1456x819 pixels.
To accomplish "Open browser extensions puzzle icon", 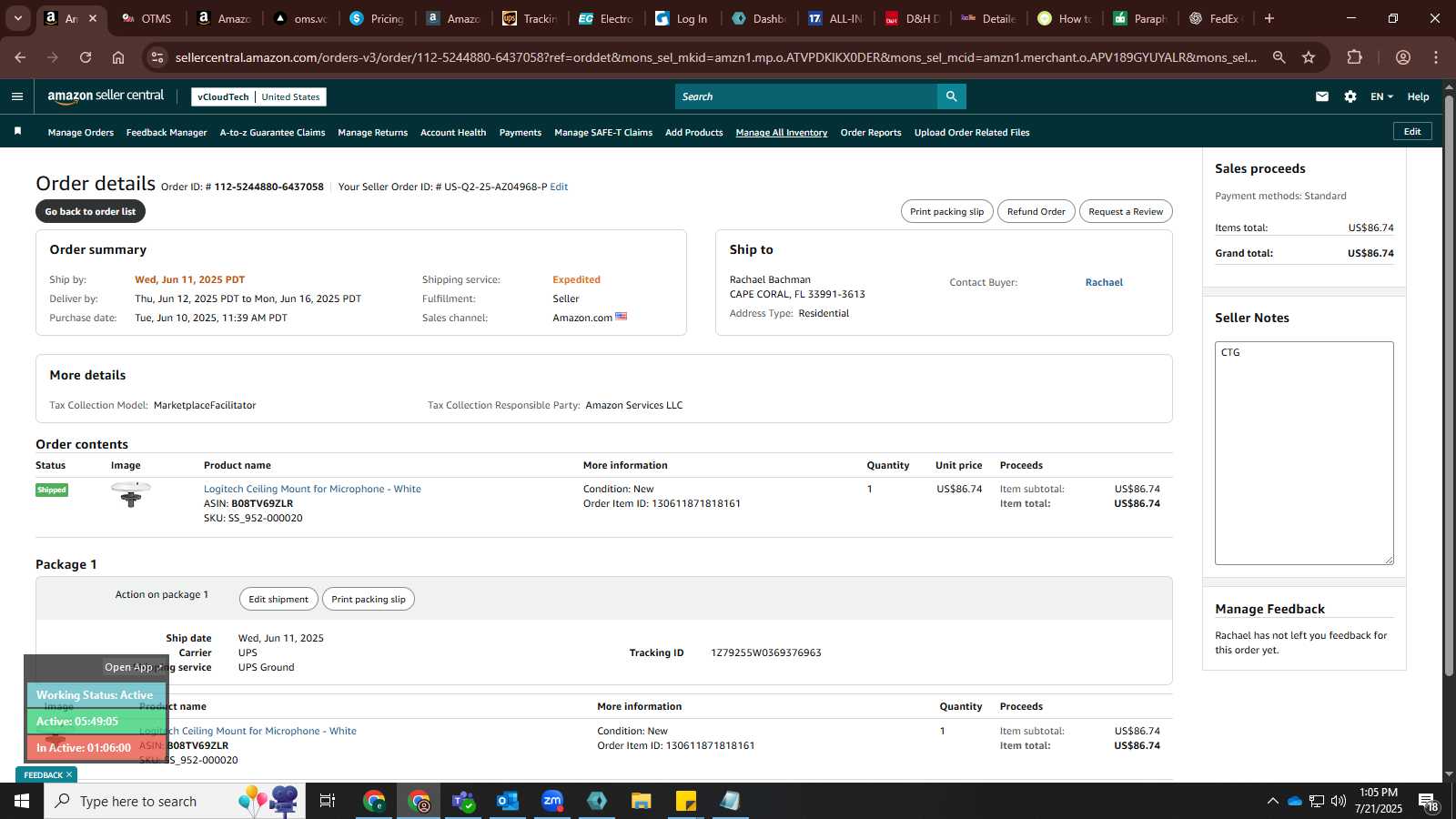I will tap(1355, 57).
